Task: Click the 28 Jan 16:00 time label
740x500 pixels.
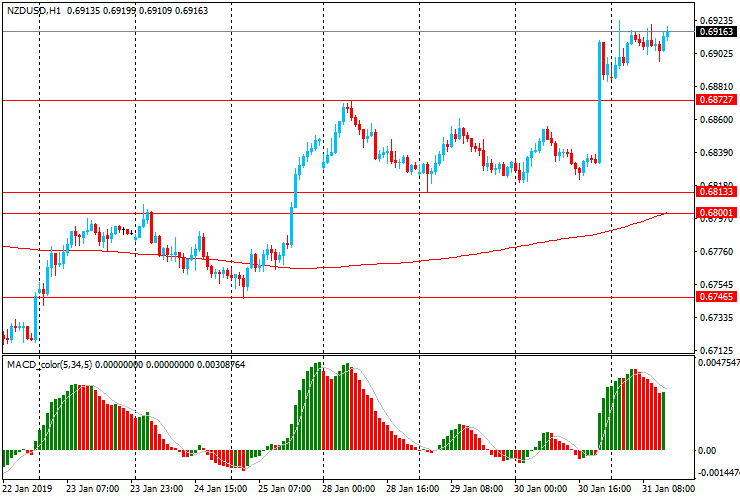Action: pyautogui.click(x=412, y=489)
